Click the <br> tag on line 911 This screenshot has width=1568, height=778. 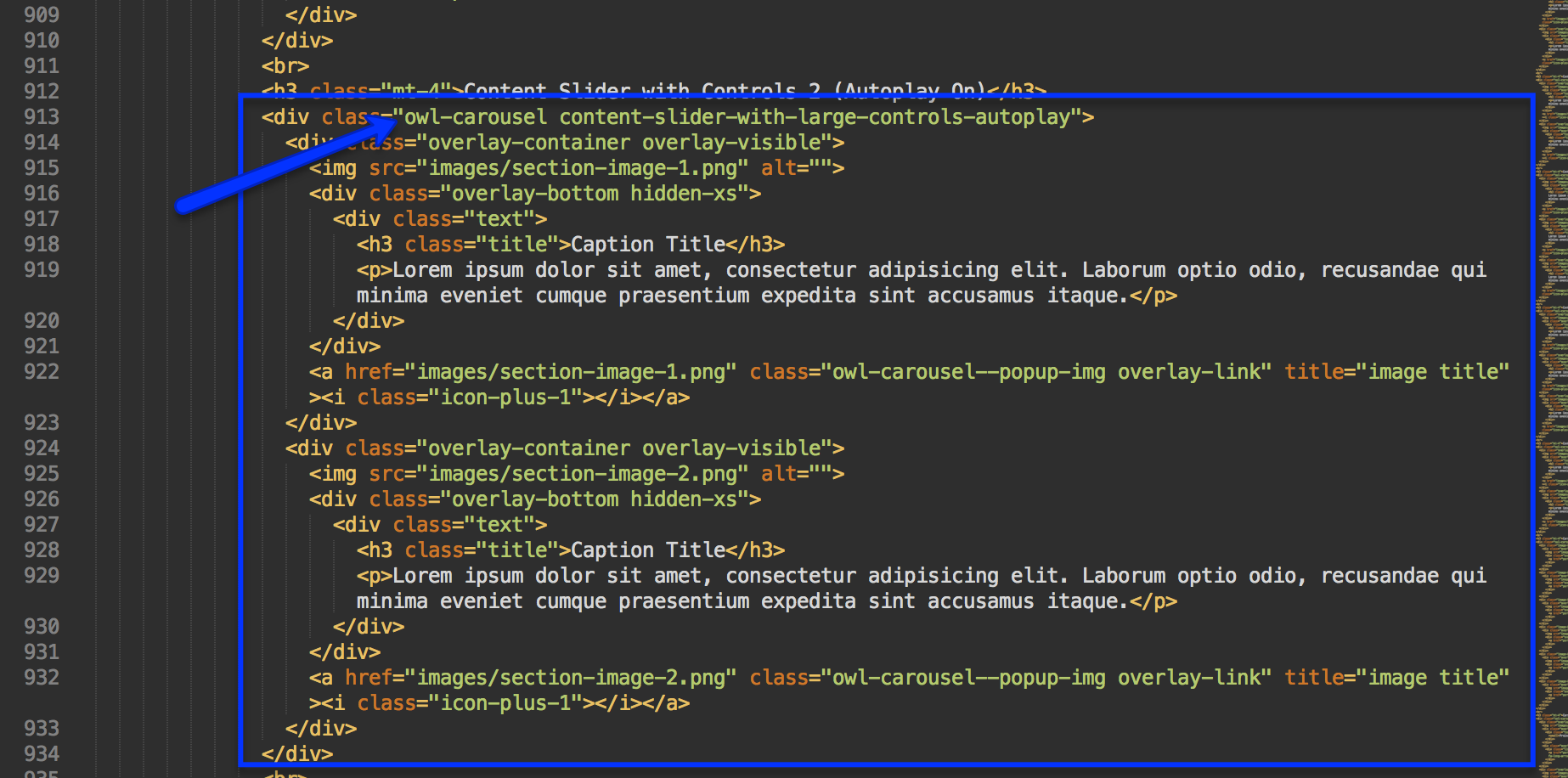point(285,66)
